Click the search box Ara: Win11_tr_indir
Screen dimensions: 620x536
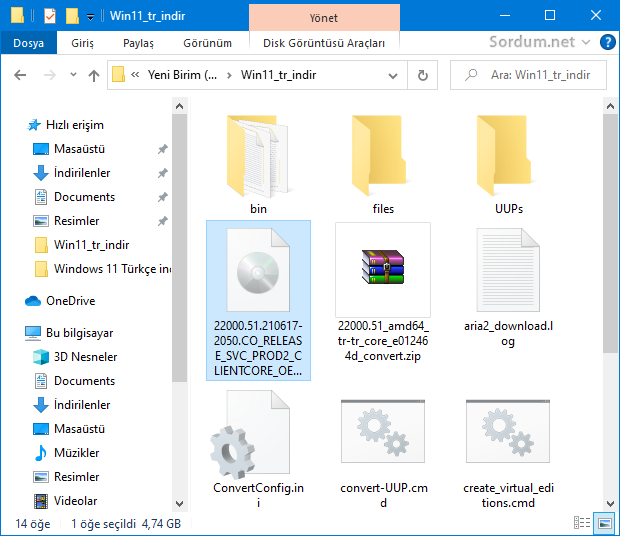tap(528, 75)
